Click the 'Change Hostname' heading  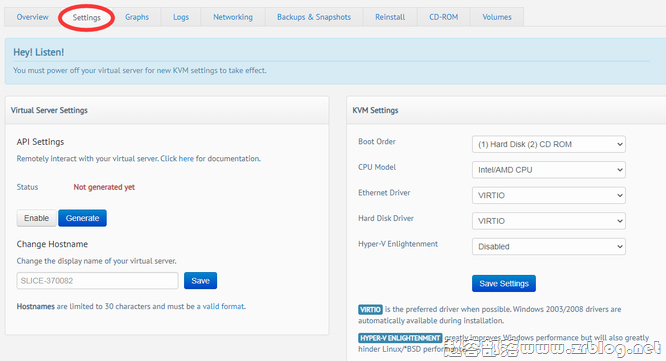click(52, 244)
